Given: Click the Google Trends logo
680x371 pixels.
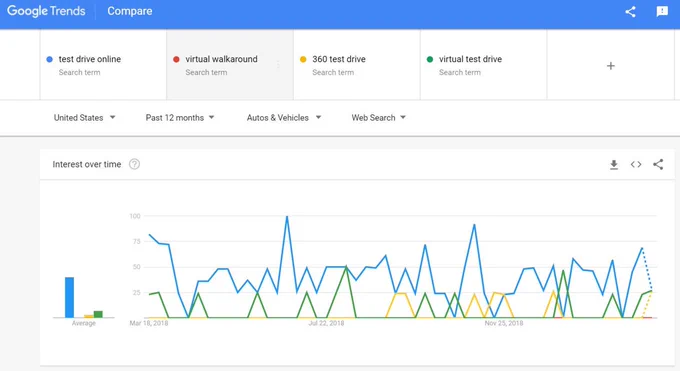Looking at the screenshot, I should (46, 11).
